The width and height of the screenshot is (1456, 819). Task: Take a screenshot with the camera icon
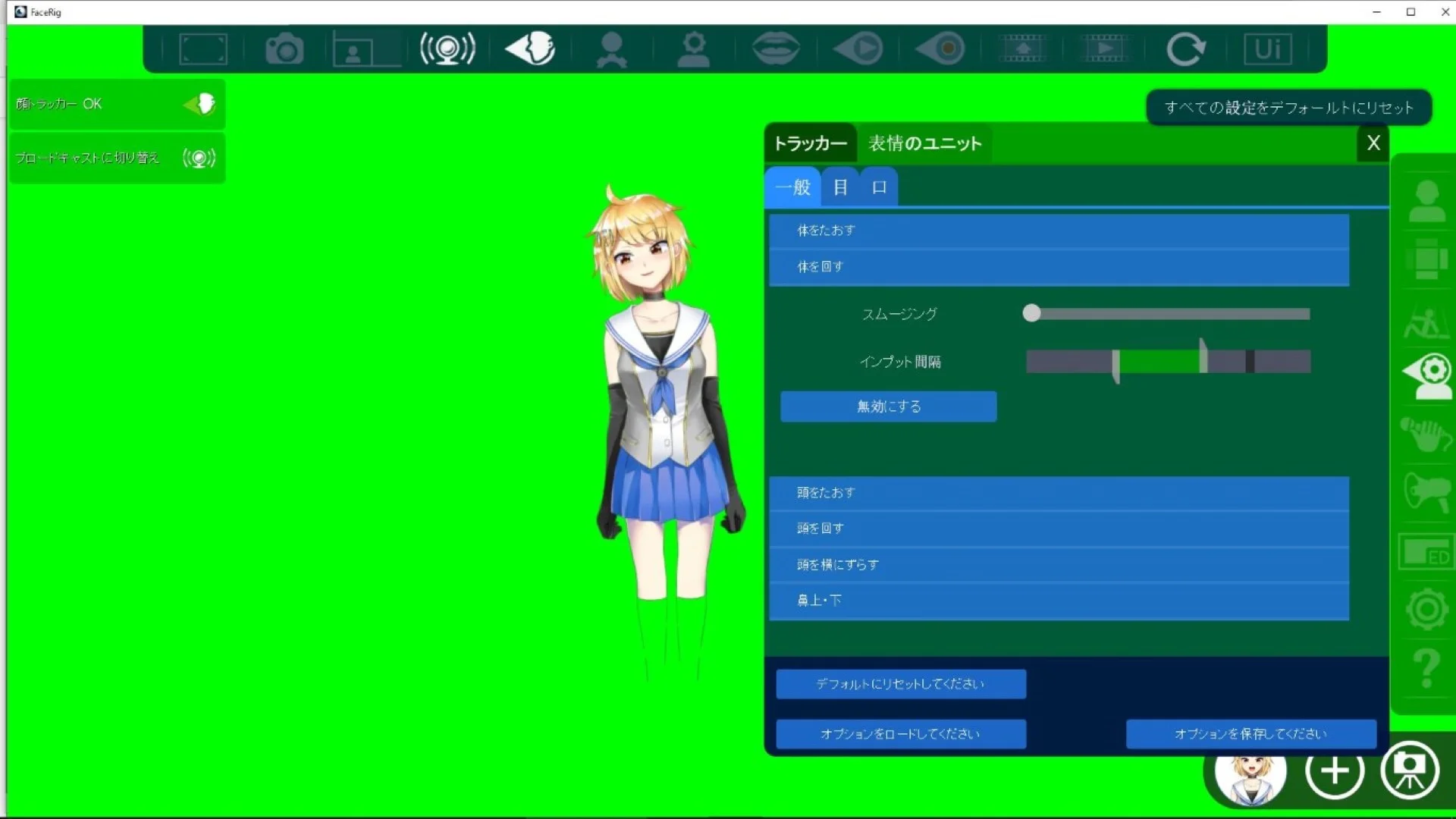tap(284, 48)
